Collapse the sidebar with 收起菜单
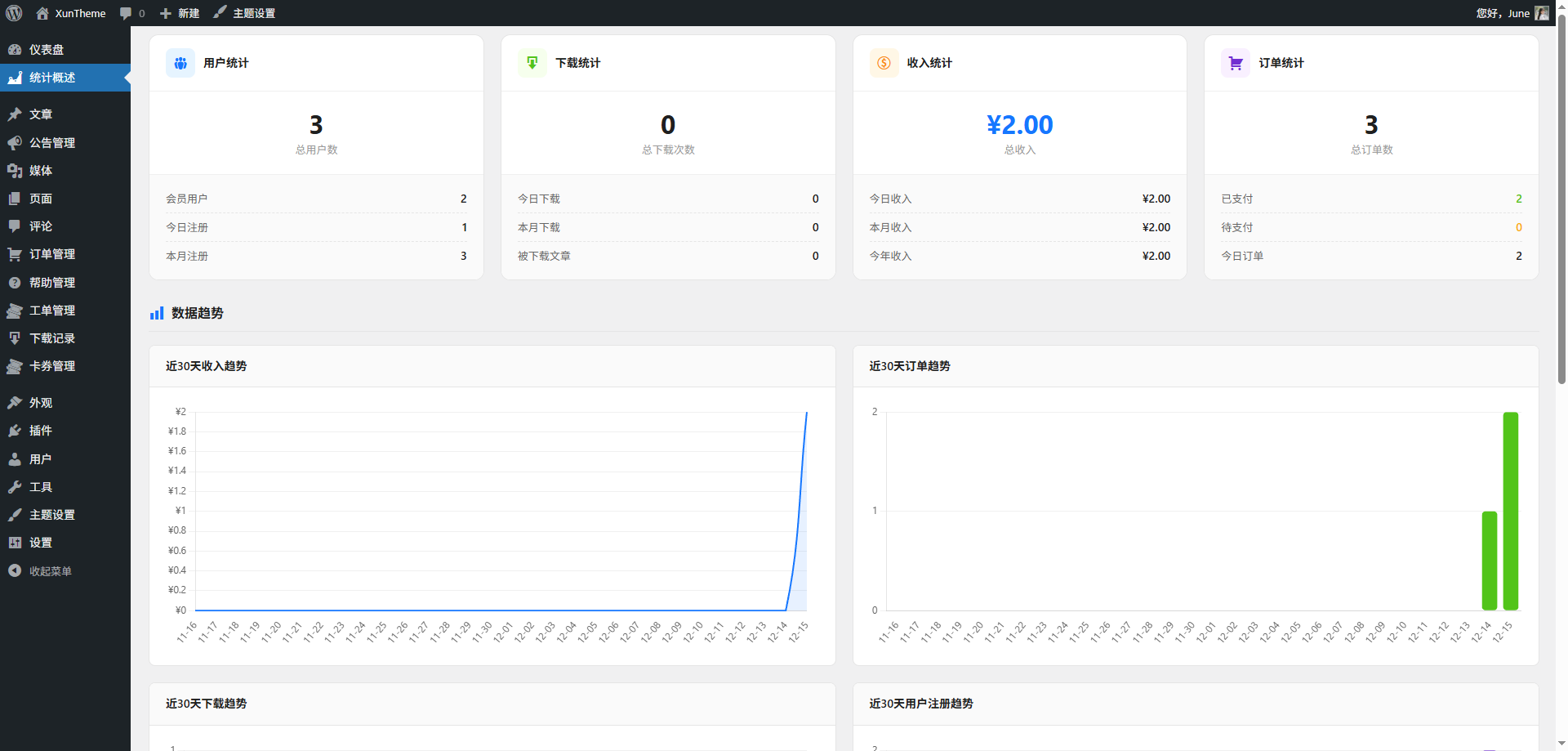The height and width of the screenshot is (751, 1568). coord(50,571)
